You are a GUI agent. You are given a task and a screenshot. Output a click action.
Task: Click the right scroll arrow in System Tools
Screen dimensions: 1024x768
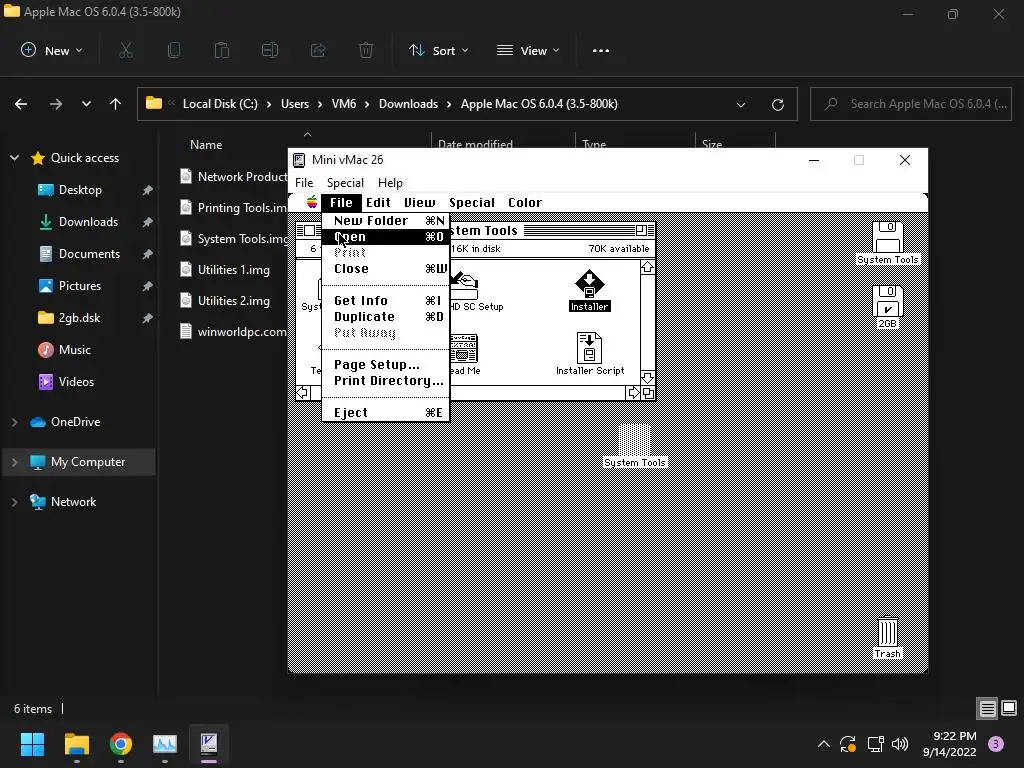pyautogui.click(x=633, y=392)
